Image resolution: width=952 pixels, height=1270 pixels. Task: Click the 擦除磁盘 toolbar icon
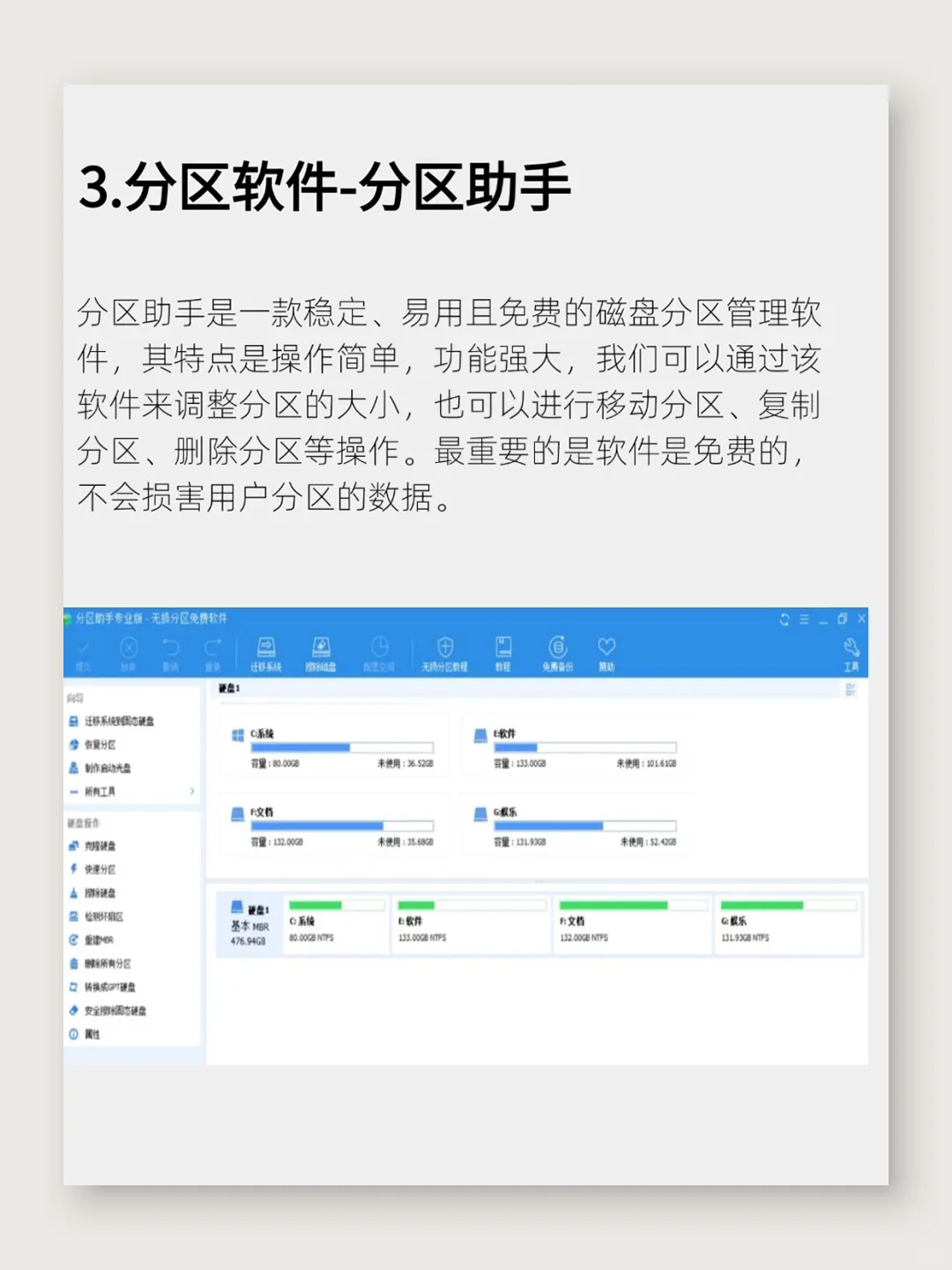(322, 653)
